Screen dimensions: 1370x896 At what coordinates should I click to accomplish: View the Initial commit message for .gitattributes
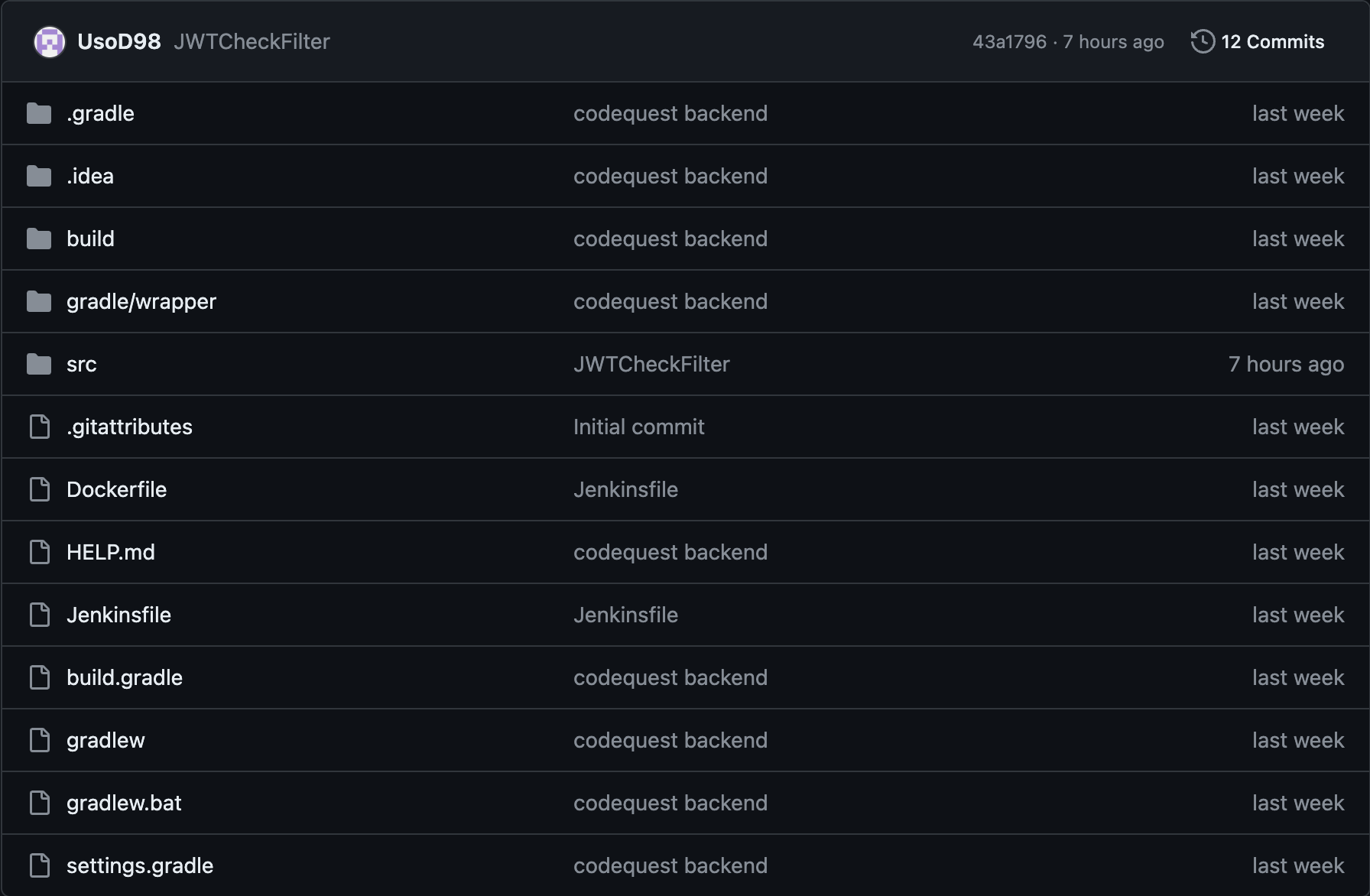[638, 427]
